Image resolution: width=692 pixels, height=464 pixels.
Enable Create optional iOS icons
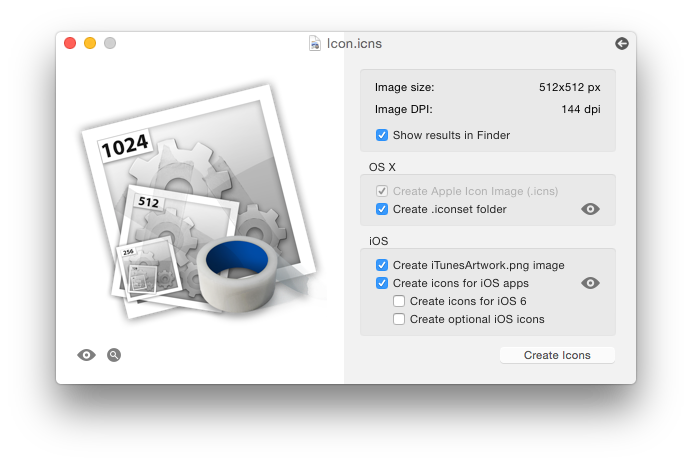[399, 319]
